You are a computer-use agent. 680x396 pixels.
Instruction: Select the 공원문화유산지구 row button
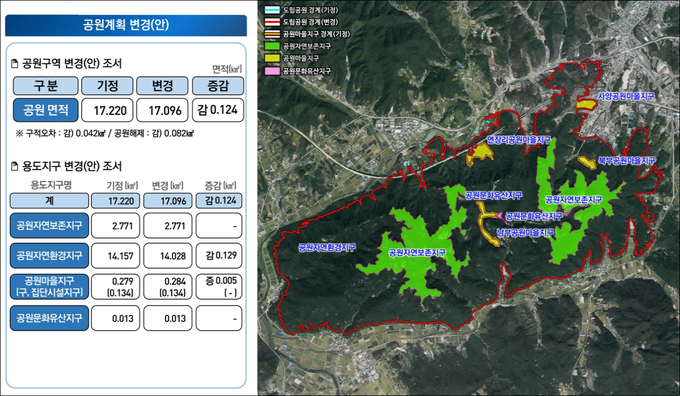click(x=49, y=318)
